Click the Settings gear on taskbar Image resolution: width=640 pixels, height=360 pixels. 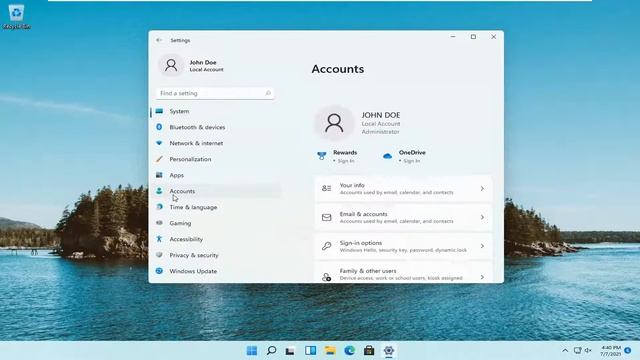point(389,350)
